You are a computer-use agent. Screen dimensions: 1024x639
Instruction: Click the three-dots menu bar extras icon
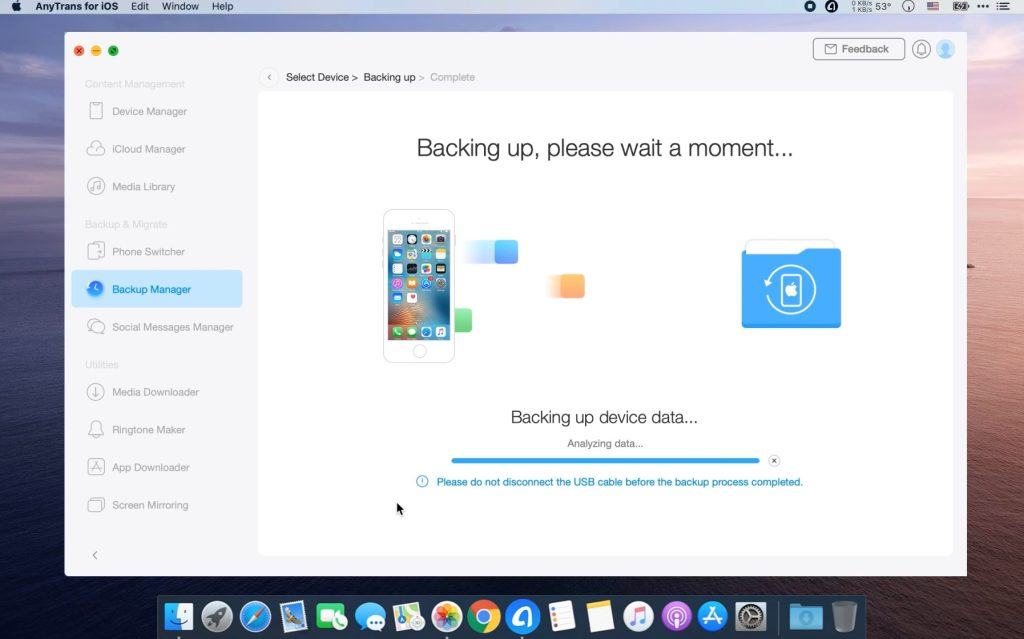(983, 7)
